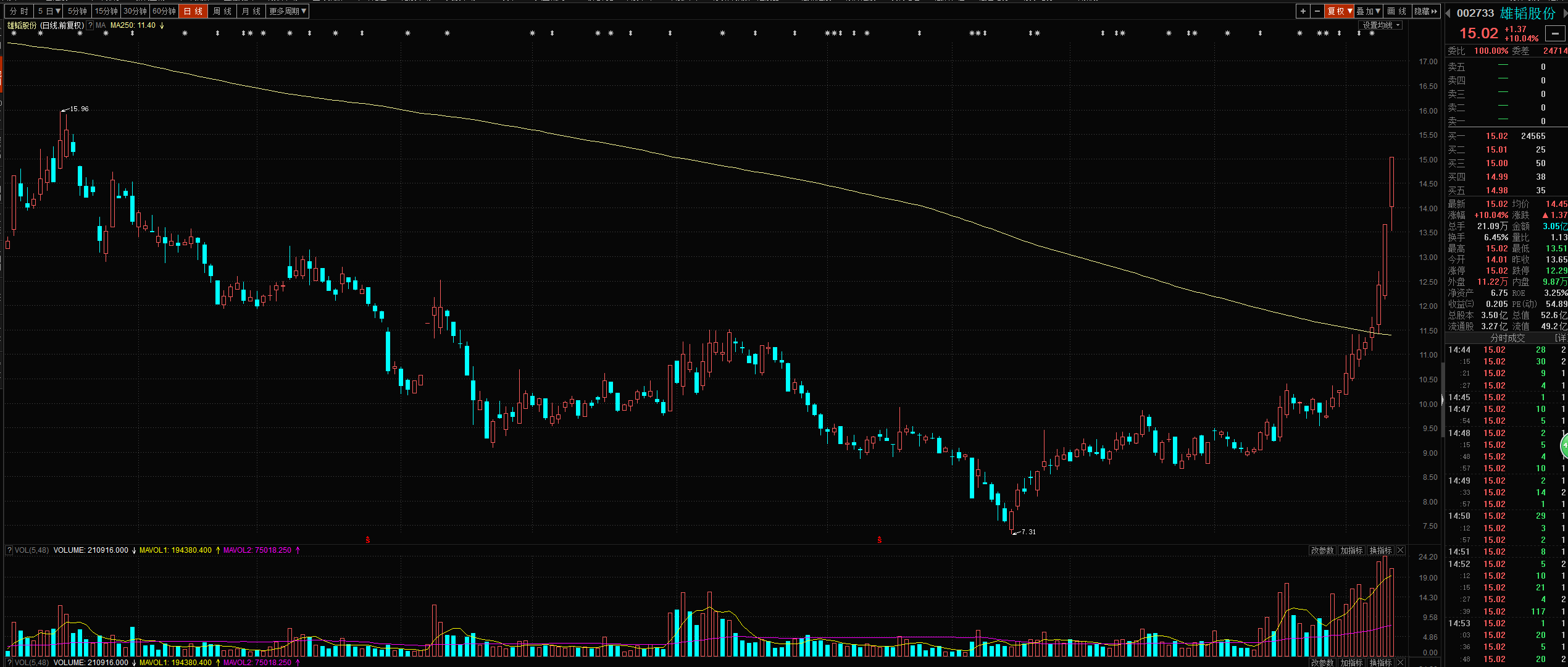The image size is (1568, 667).
Task: Collapse side panel via 隐藏 button
Action: [1426, 11]
